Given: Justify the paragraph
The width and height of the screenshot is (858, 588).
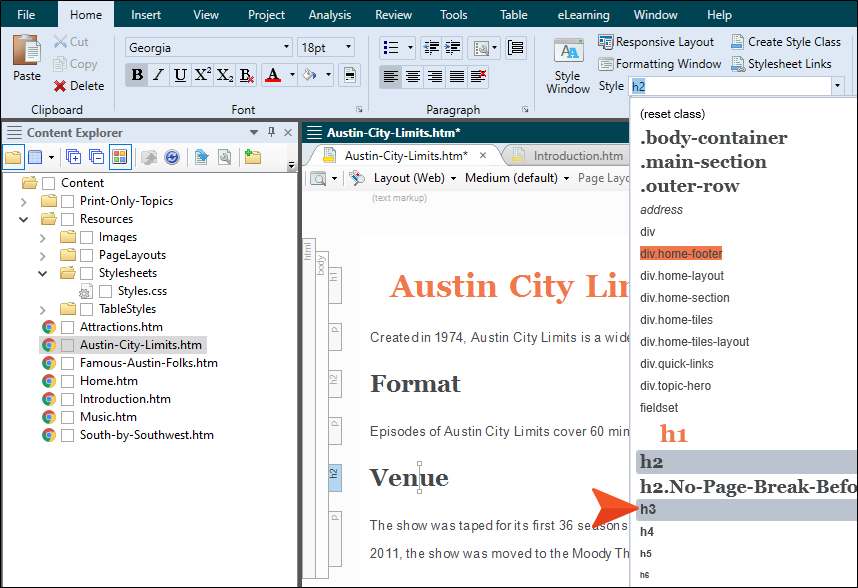Looking at the screenshot, I should (x=456, y=76).
